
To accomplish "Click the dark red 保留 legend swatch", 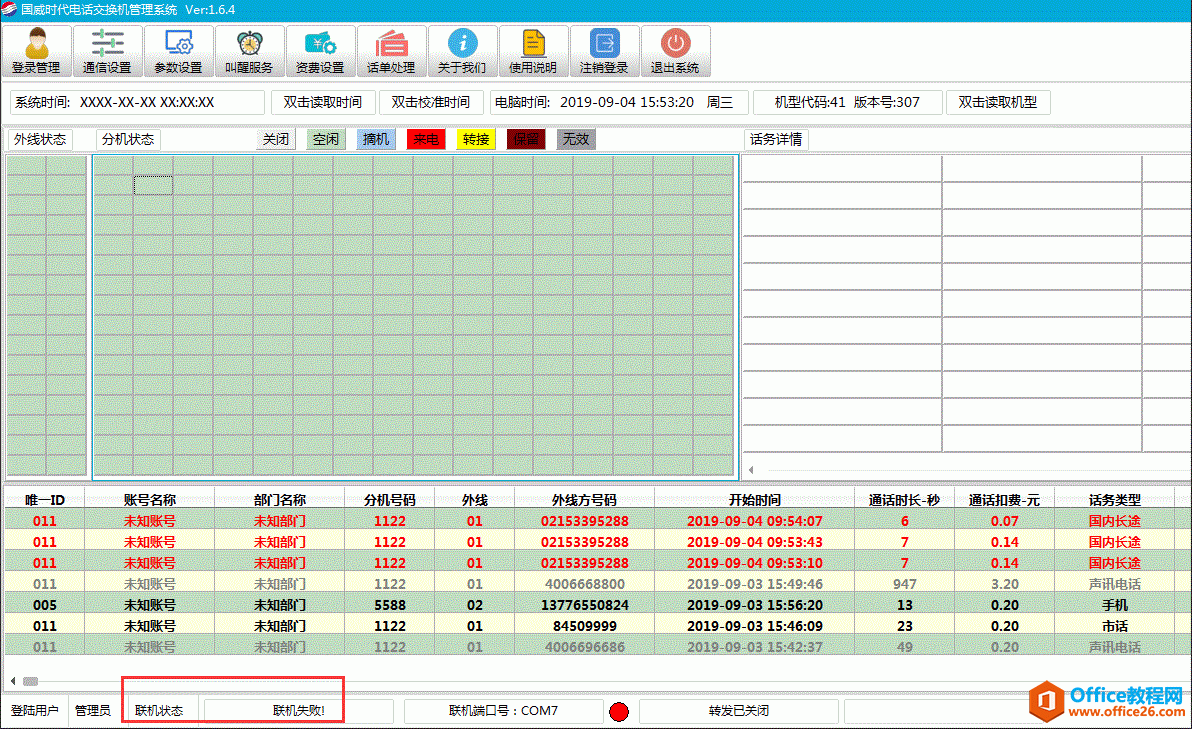I will click(526, 139).
